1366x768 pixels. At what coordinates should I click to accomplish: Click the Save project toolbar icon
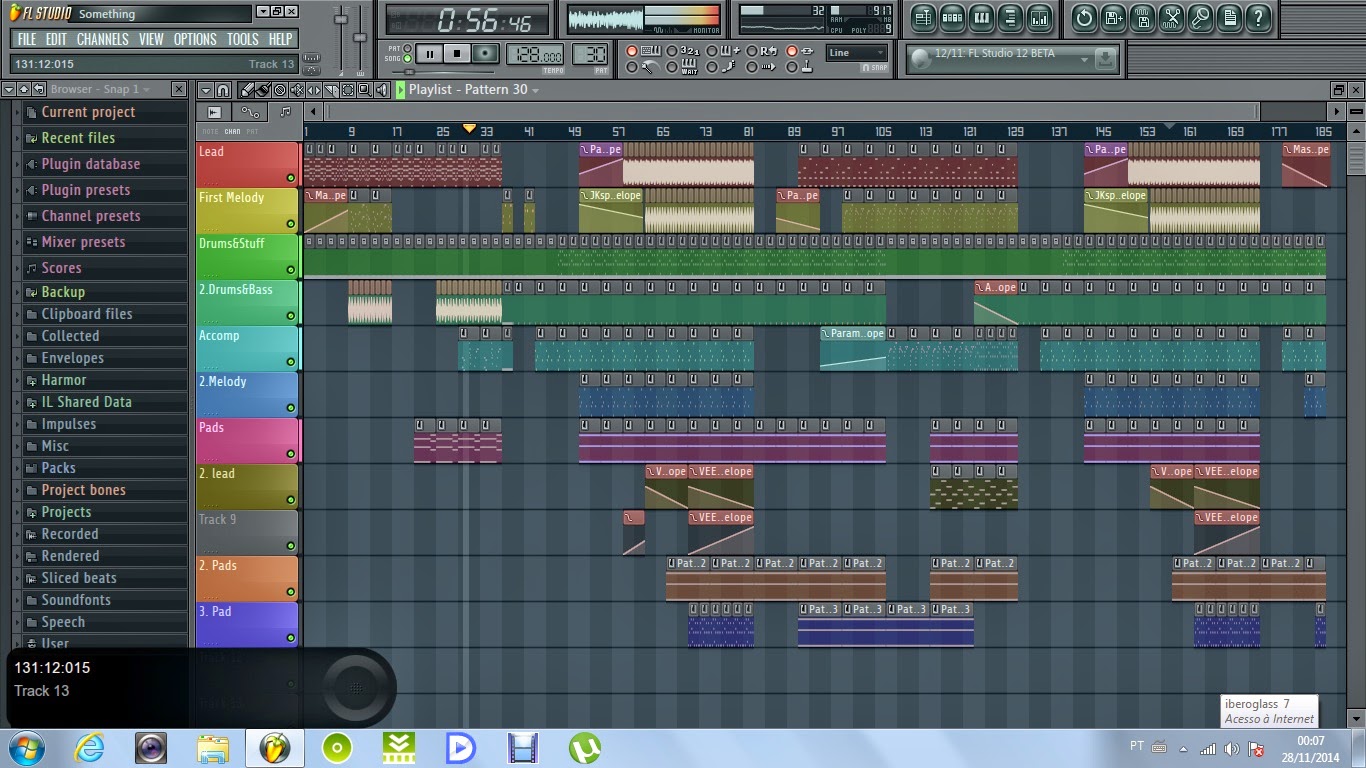[x=1113, y=18]
